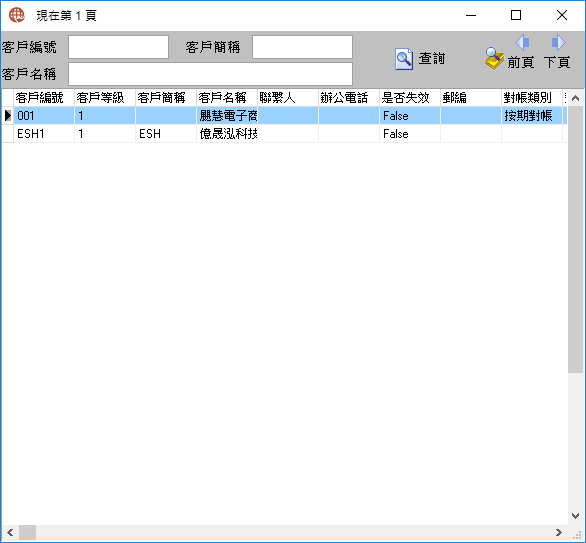Viewport: 586px width, 543px height.
Task: Go to 下頁 next page
Action: [x=557, y=62]
